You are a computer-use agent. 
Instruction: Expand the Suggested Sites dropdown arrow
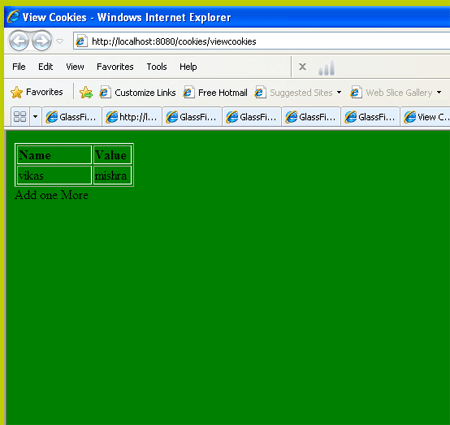[339, 92]
